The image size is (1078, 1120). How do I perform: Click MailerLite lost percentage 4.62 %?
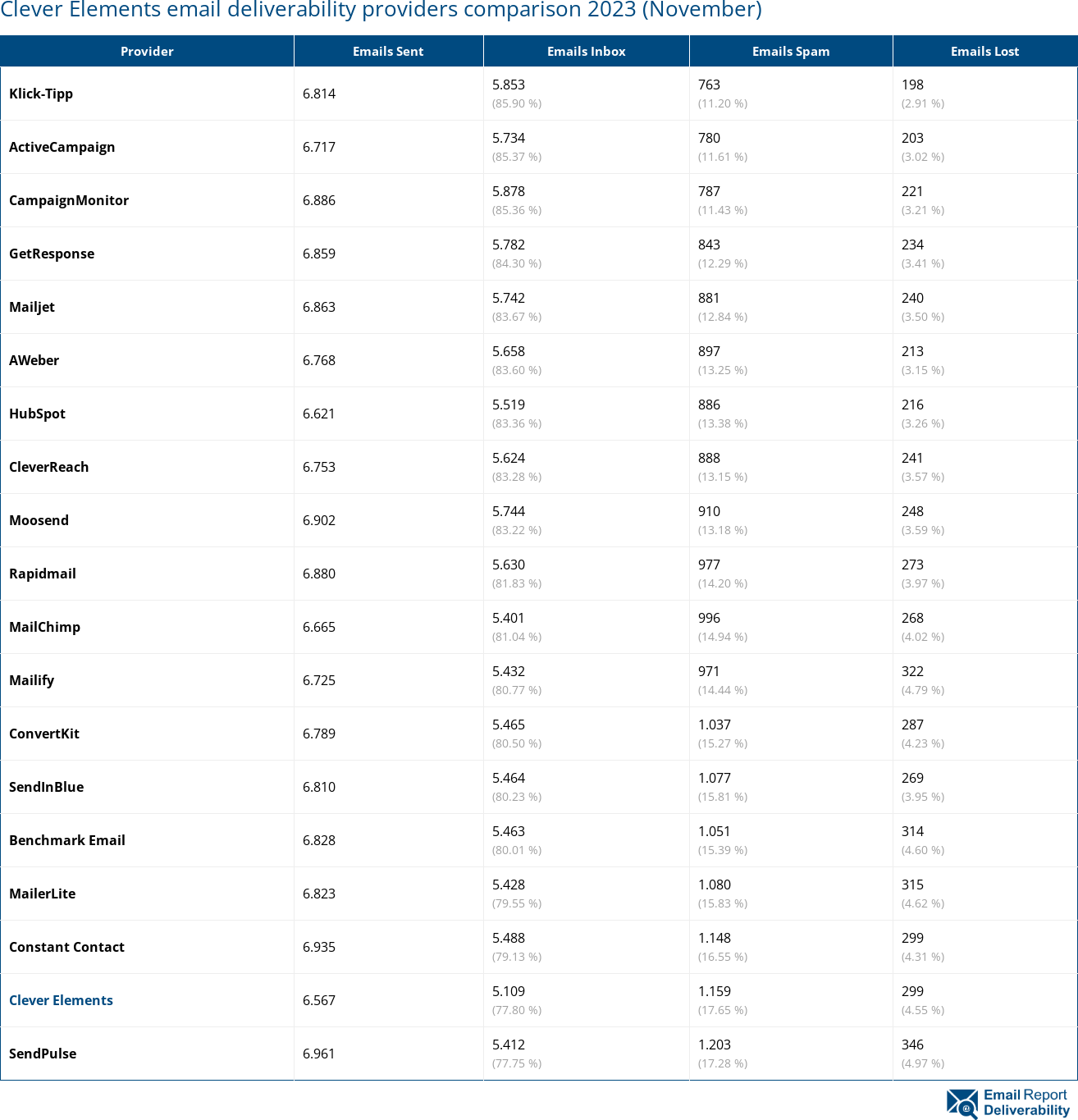[923, 903]
